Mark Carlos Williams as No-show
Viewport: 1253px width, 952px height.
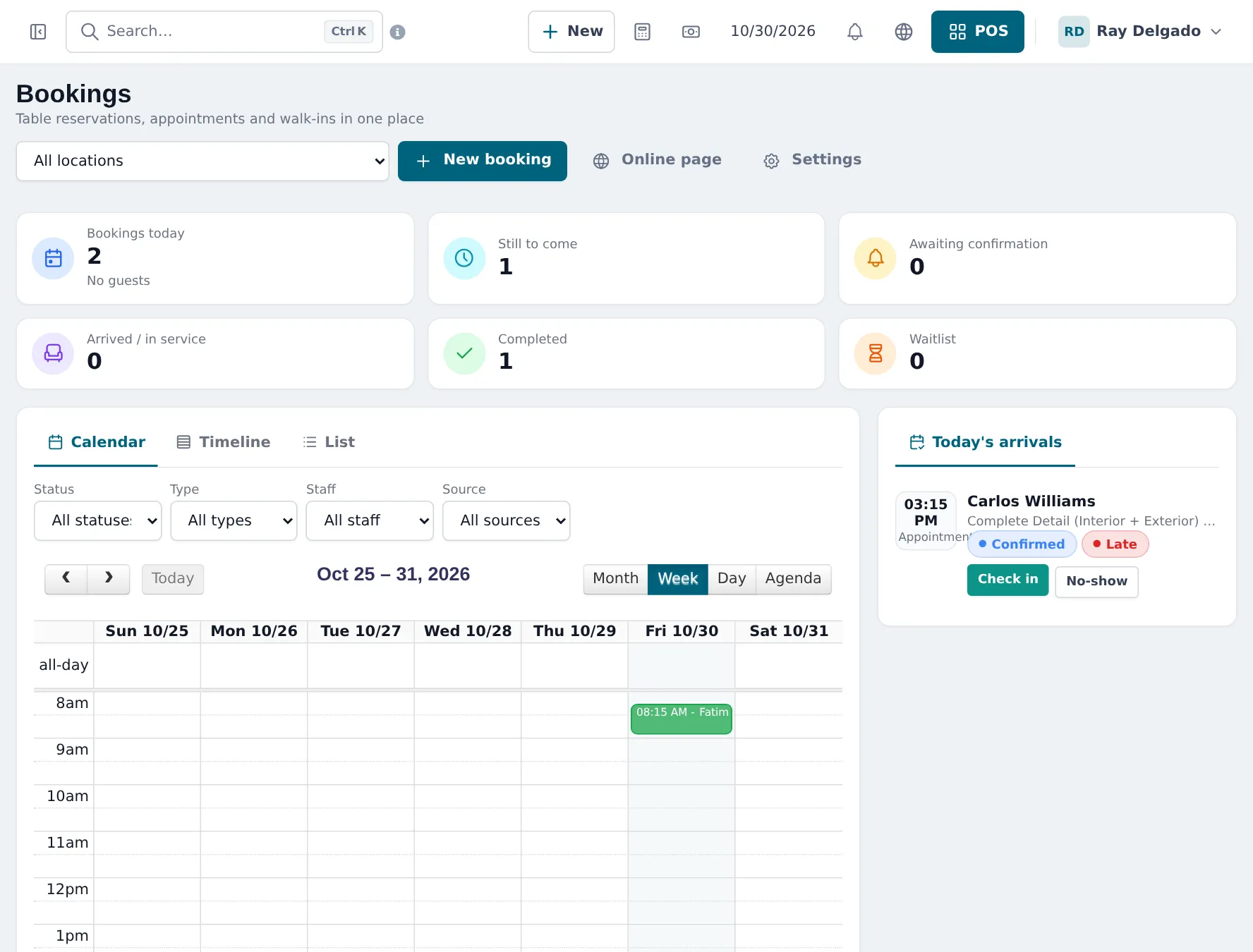(x=1096, y=582)
